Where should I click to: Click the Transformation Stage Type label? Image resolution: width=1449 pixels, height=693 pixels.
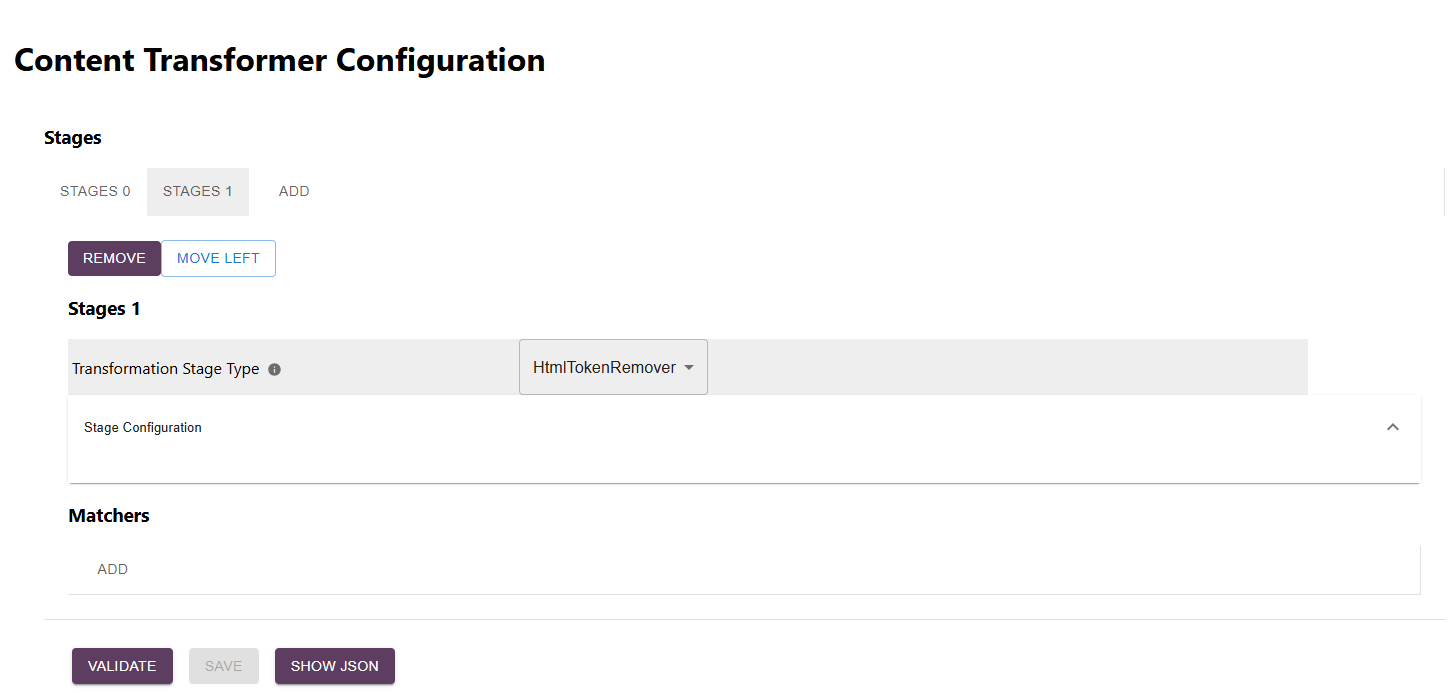[166, 369]
